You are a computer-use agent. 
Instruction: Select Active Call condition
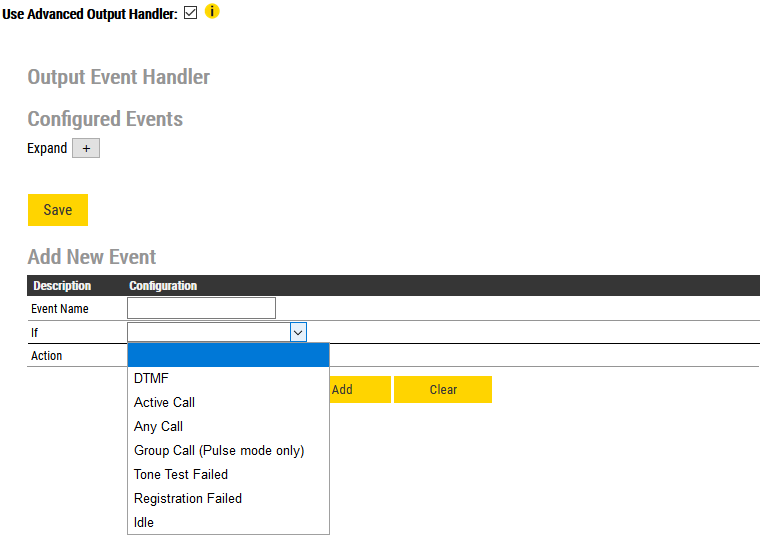164,402
